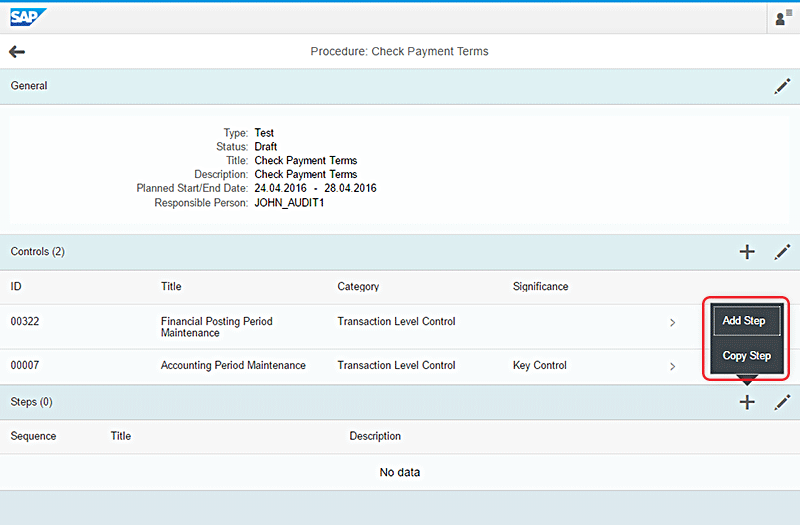Edit Controls section via pencil icon
Viewport: 800px width, 525px height.
point(782,252)
